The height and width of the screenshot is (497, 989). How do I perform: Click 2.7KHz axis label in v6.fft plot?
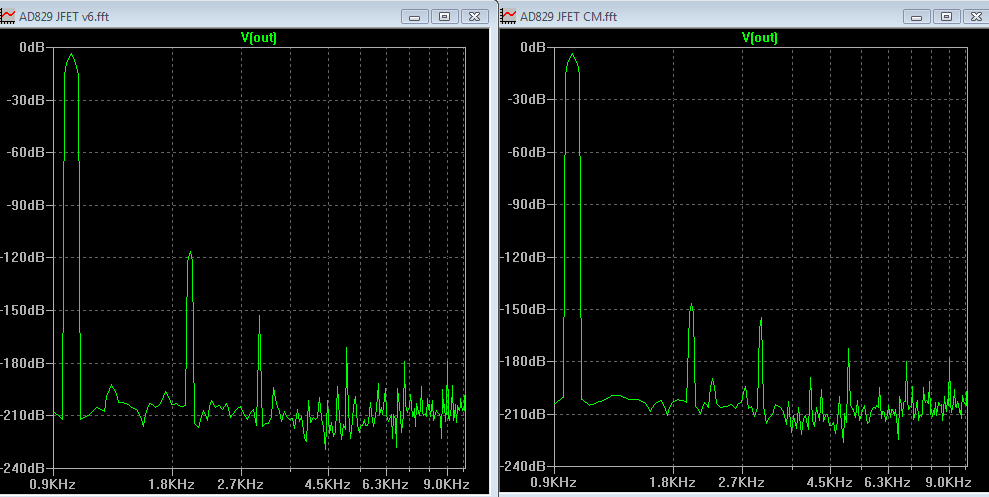pos(240,484)
